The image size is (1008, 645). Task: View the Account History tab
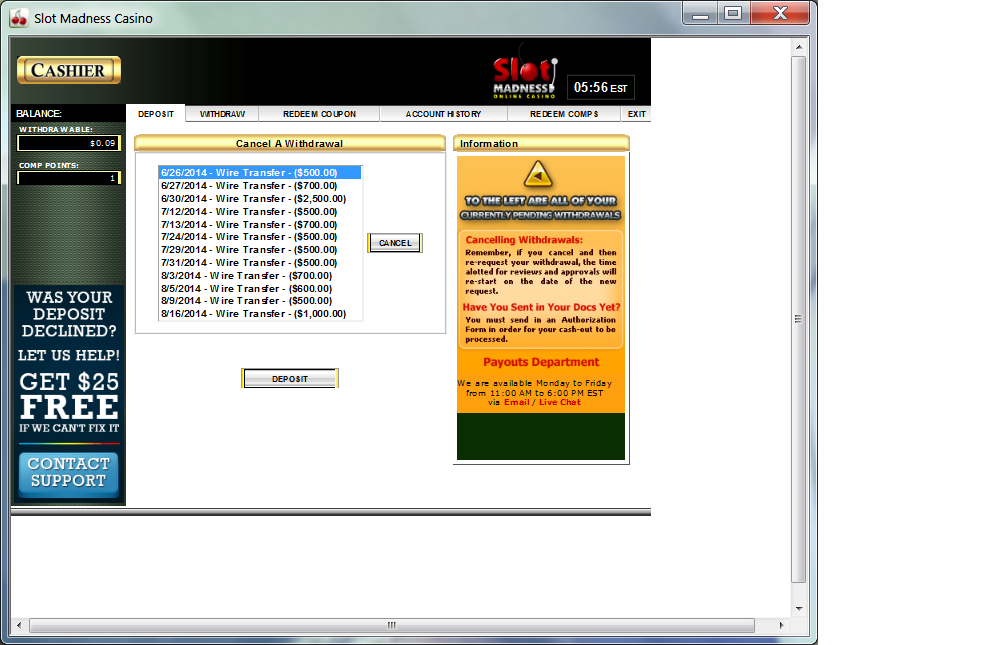(x=443, y=114)
